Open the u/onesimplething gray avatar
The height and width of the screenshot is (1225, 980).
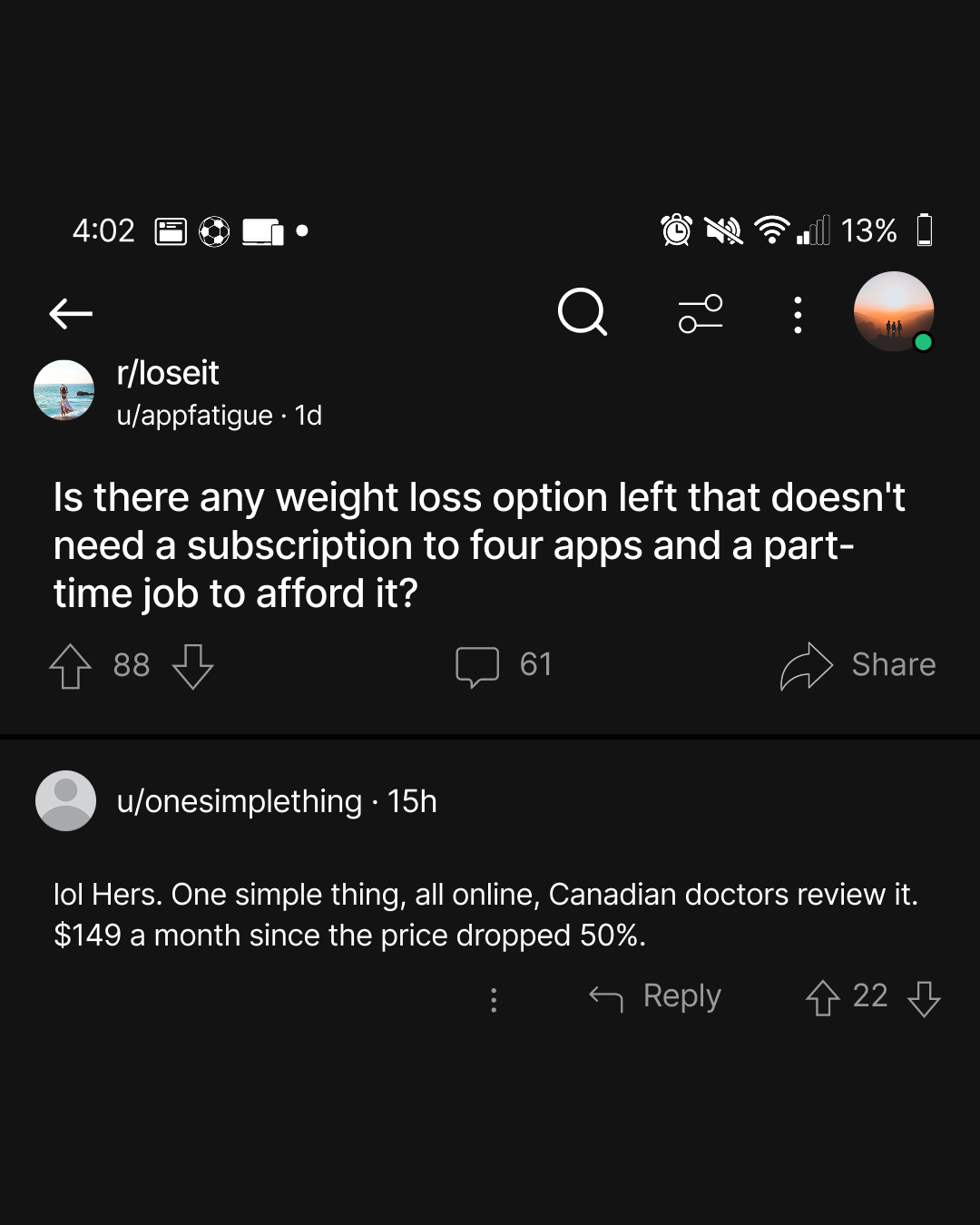click(65, 800)
